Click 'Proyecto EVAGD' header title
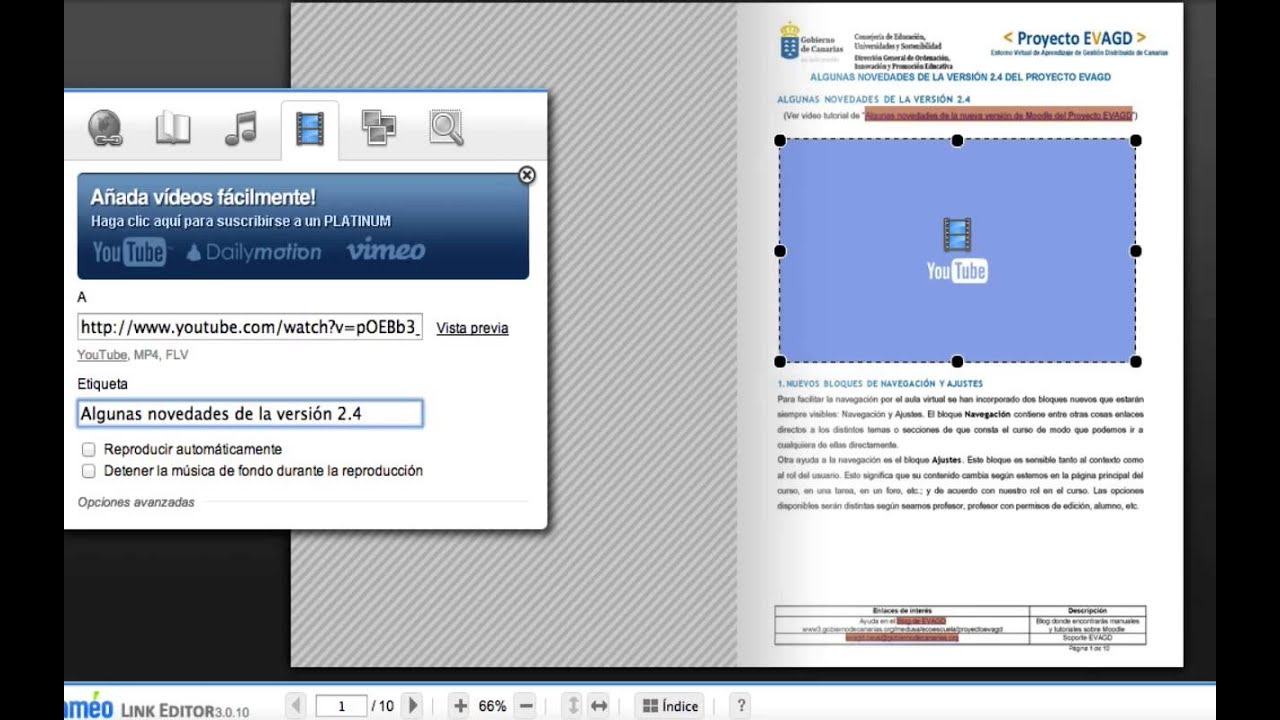 tap(1074, 37)
